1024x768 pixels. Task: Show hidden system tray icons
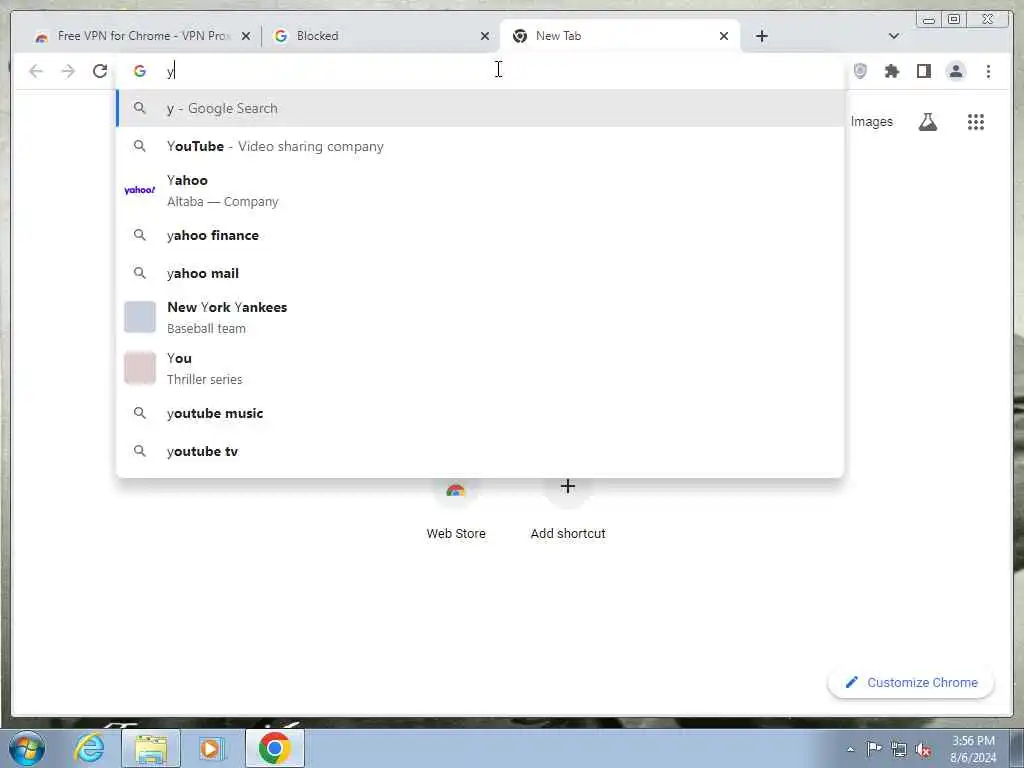point(850,749)
